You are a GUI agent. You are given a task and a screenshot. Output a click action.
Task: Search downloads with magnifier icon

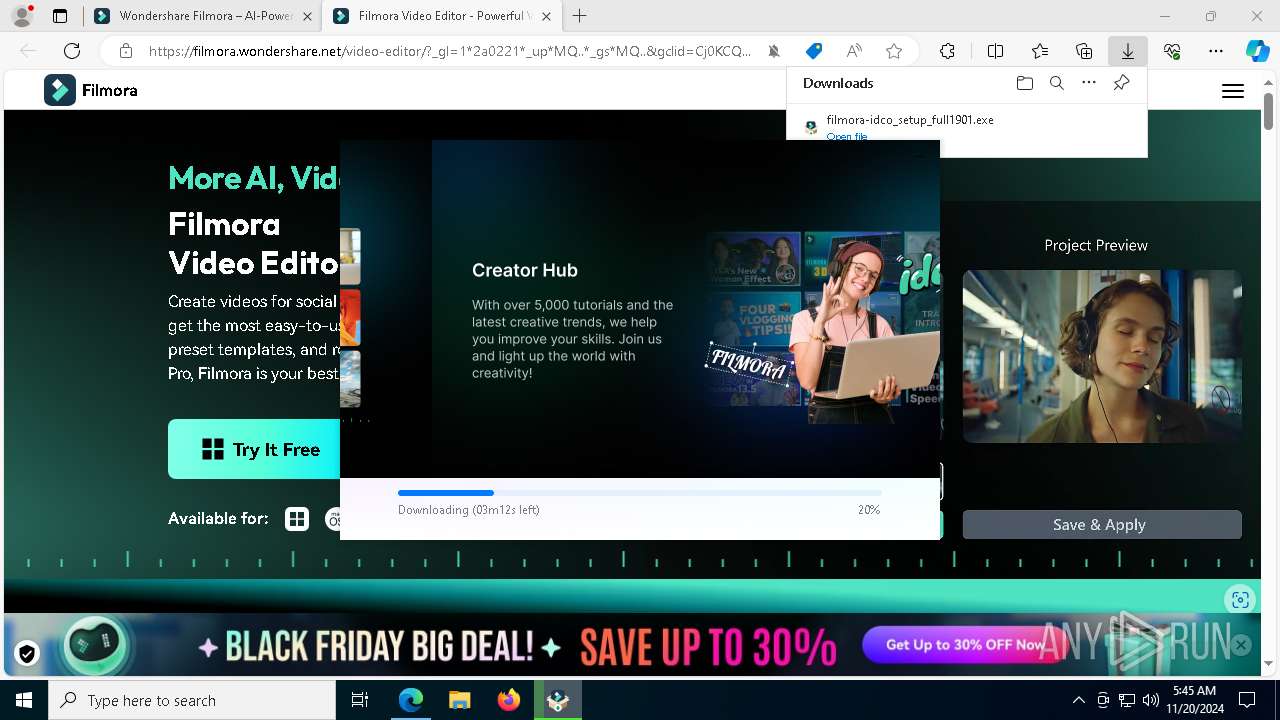tap(1057, 83)
